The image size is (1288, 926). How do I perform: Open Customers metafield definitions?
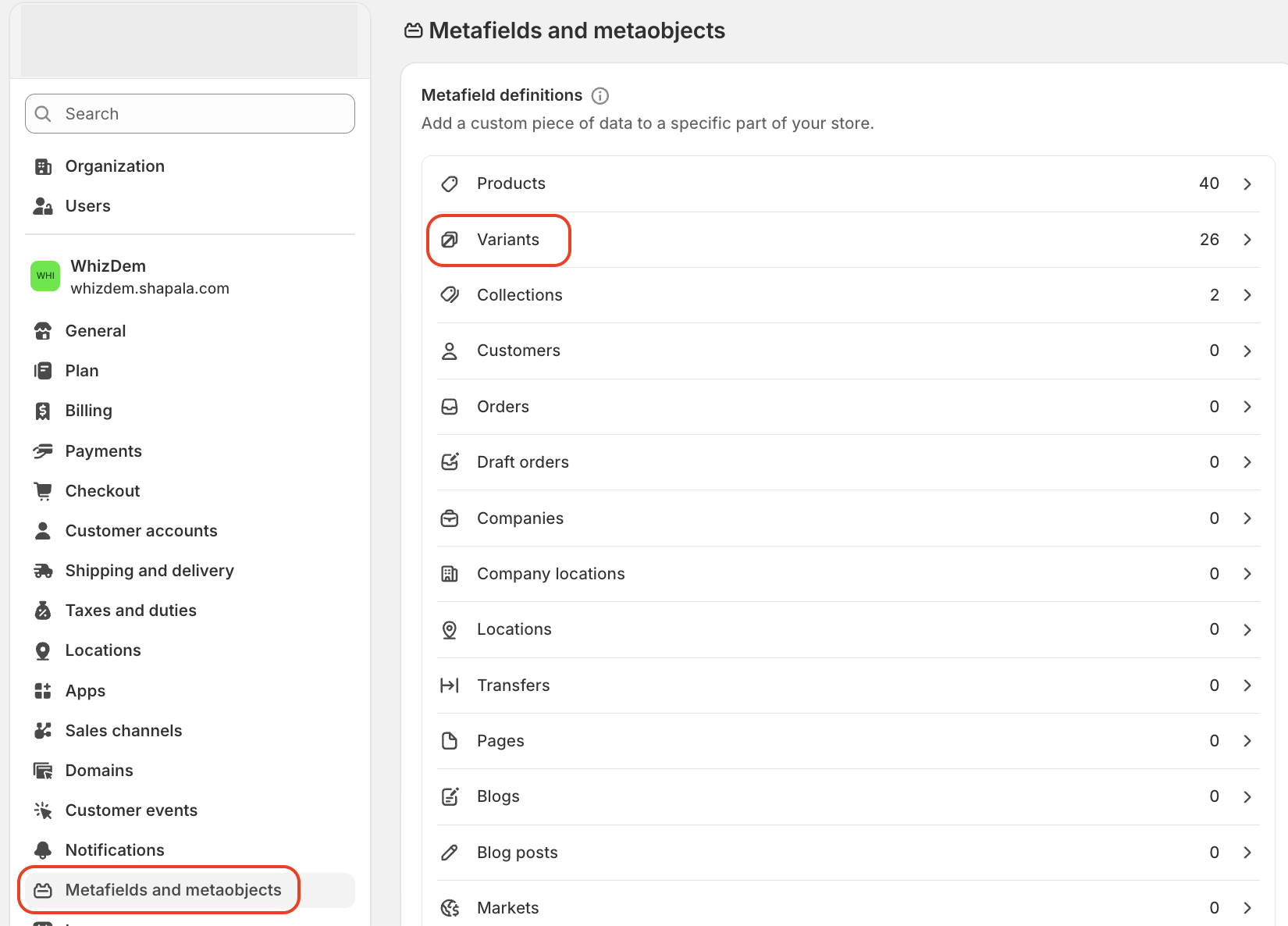tap(848, 351)
